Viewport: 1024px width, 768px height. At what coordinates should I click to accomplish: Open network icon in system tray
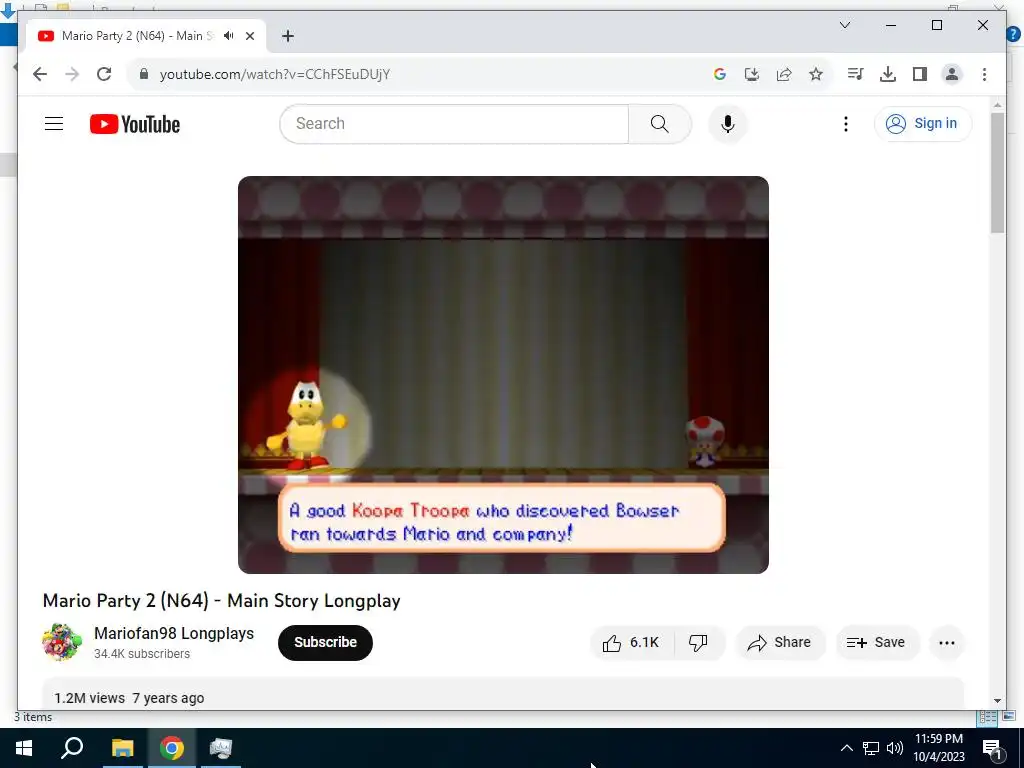pos(871,748)
